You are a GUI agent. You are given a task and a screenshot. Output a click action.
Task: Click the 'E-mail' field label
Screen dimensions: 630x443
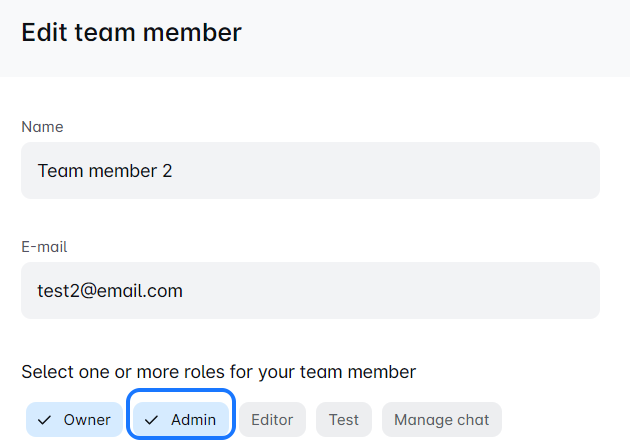[x=44, y=247]
